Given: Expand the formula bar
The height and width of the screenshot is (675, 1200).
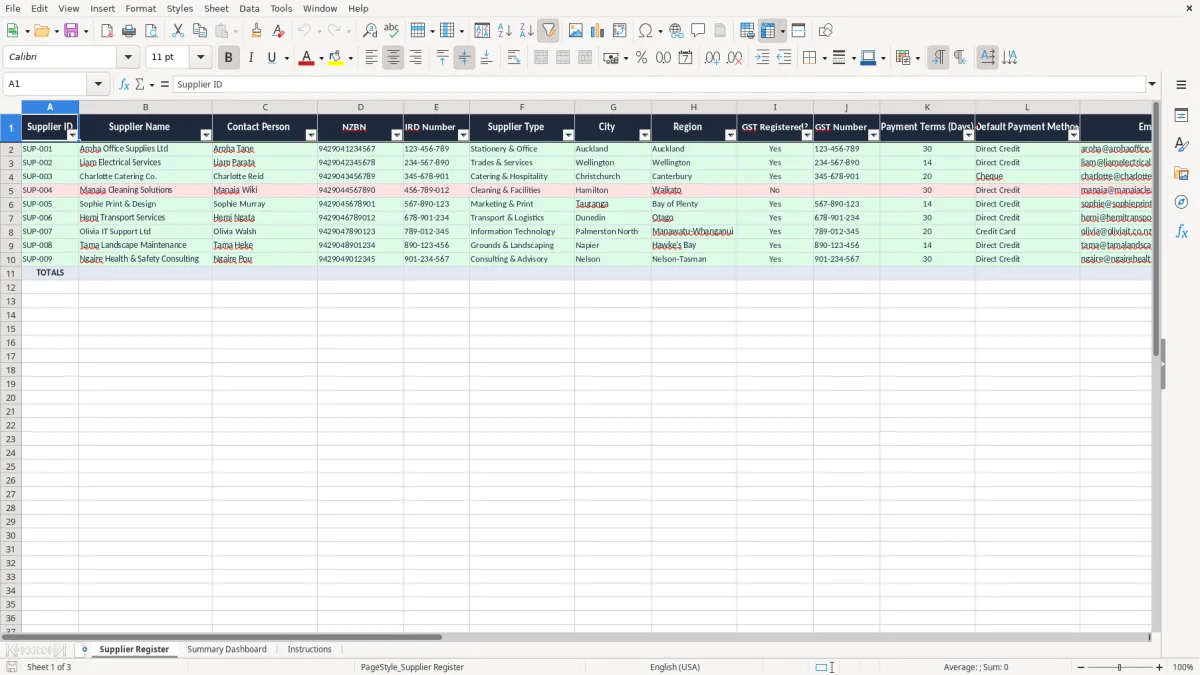Looking at the screenshot, I should click(1152, 84).
